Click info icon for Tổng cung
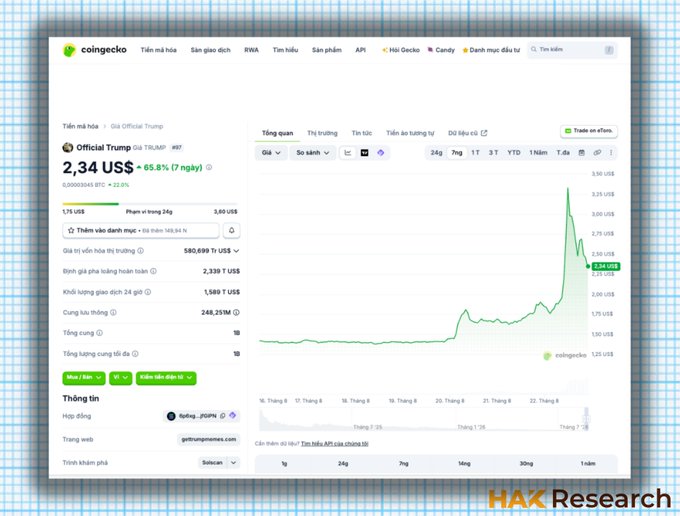Viewport: 680px width, 516px height. click(99, 333)
